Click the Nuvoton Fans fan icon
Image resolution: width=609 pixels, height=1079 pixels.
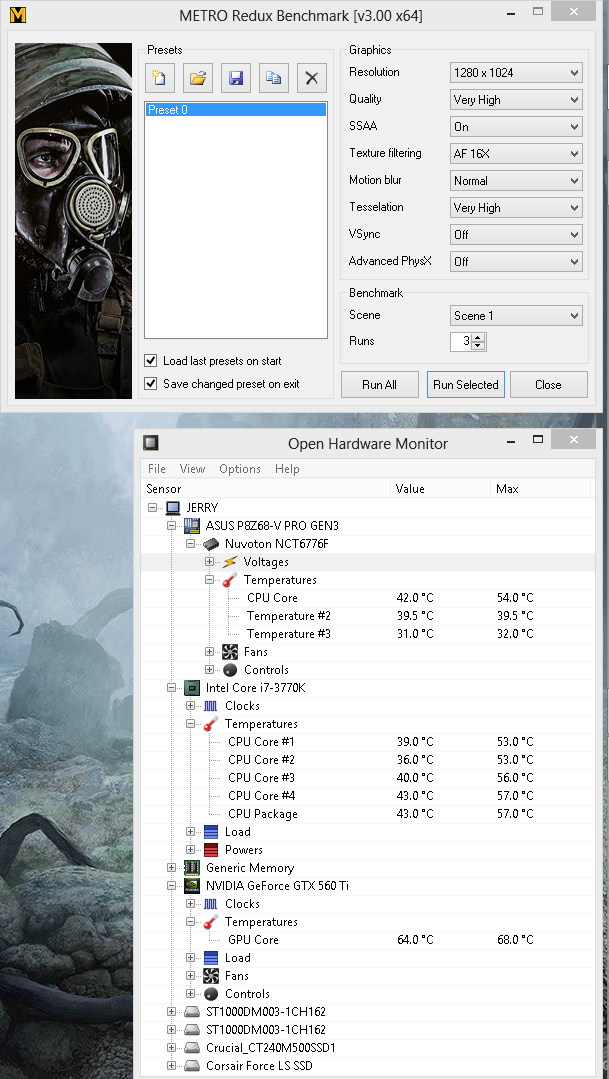click(231, 652)
